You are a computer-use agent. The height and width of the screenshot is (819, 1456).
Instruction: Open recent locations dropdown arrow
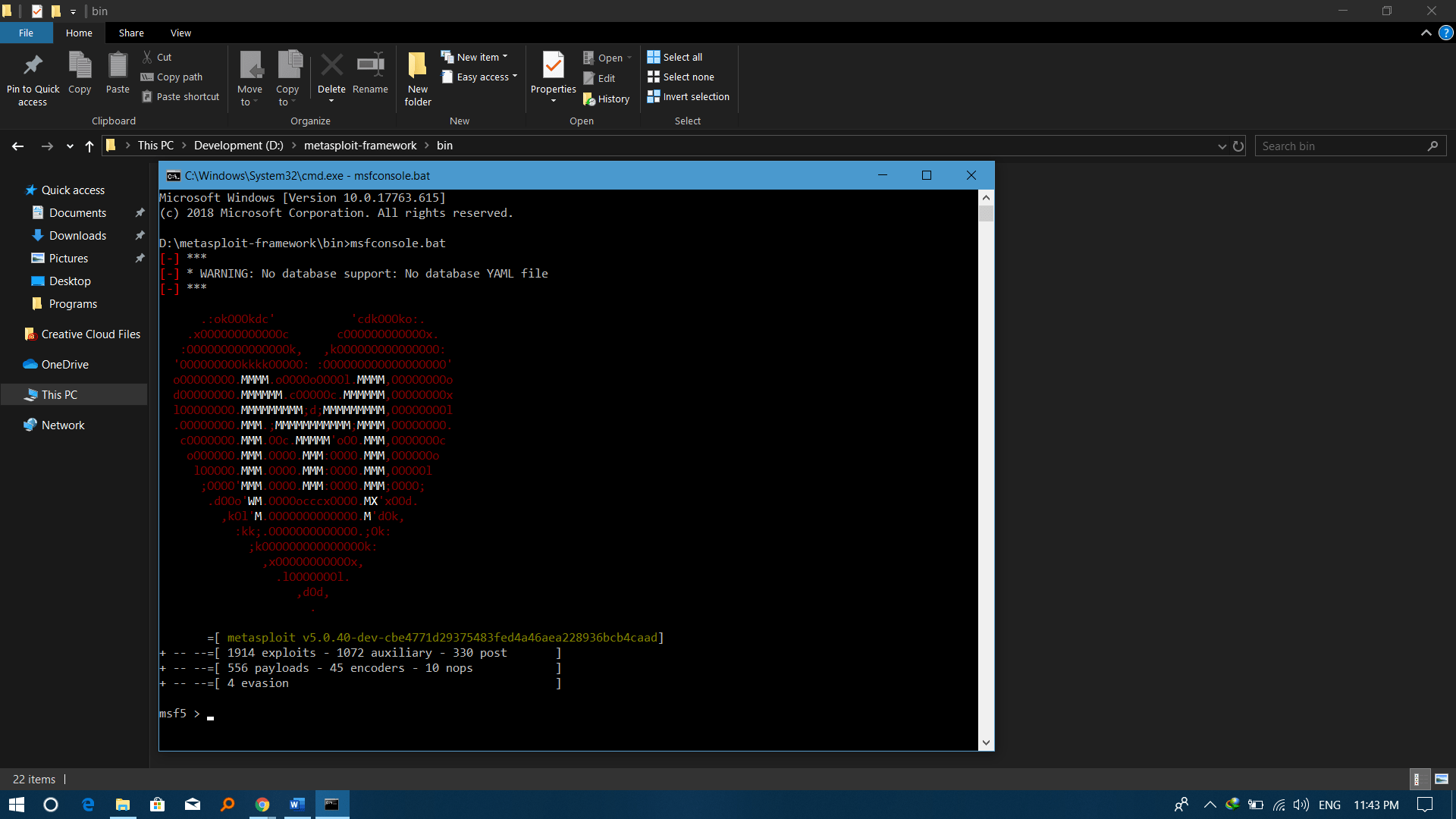pyautogui.click(x=70, y=146)
